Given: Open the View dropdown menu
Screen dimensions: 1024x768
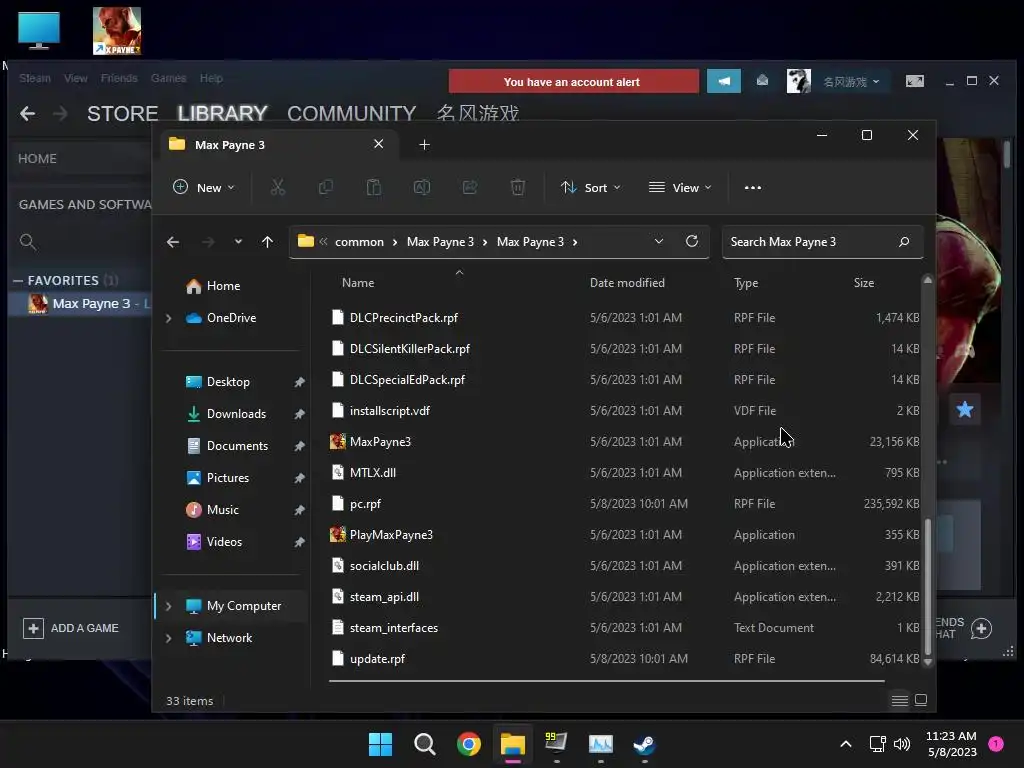Looking at the screenshot, I should (x=680, y=187).
